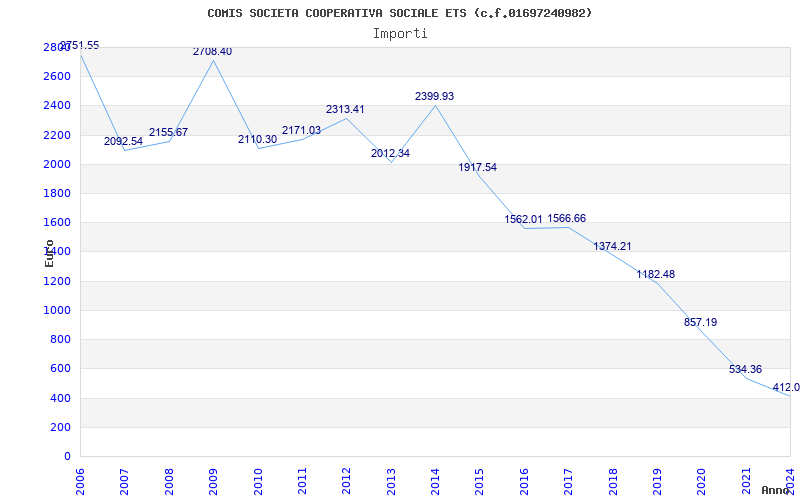The height and width of the screenshot is (500, 800).
Task: Click the 2008 x-axis year label
Action: pos(169,482)
